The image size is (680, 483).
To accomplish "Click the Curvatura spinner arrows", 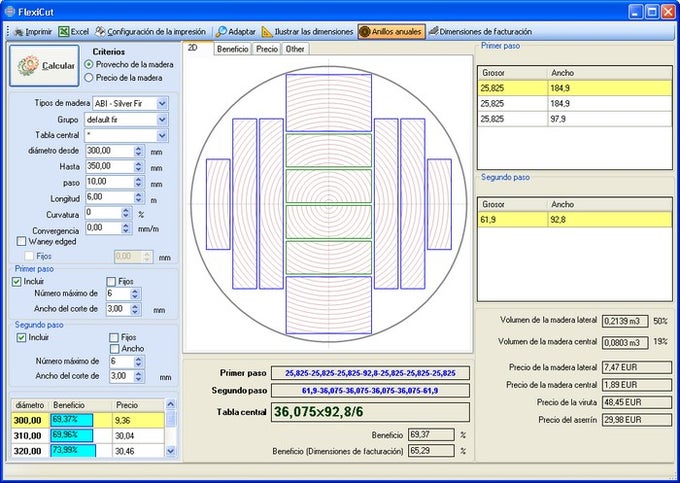I will [126, 213].
